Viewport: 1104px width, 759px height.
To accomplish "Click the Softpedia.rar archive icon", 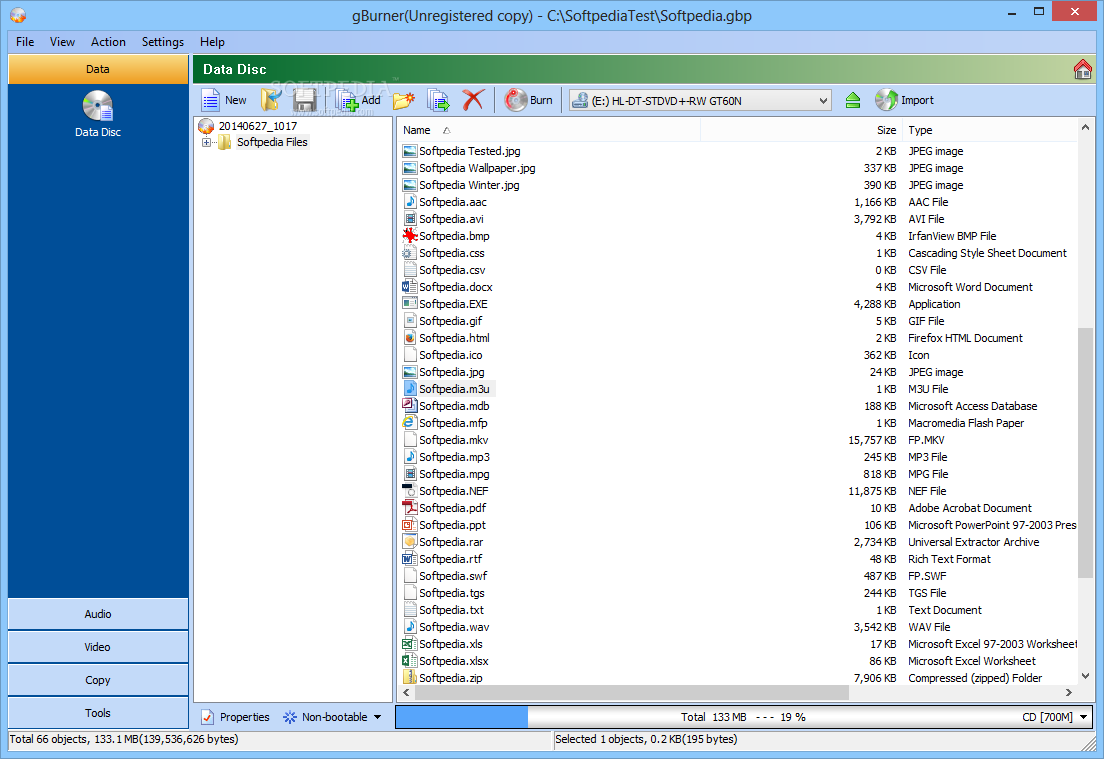I will coord(410,541).
